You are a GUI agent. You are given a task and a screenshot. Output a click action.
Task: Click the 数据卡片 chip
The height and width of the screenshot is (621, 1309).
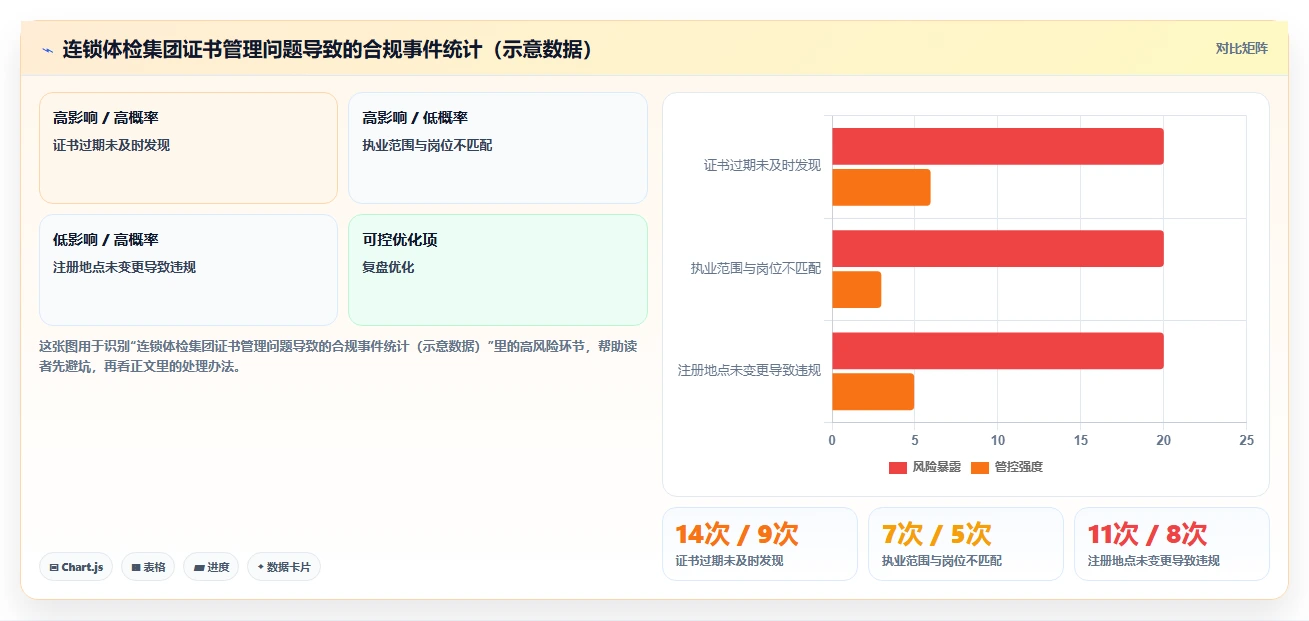284,567
